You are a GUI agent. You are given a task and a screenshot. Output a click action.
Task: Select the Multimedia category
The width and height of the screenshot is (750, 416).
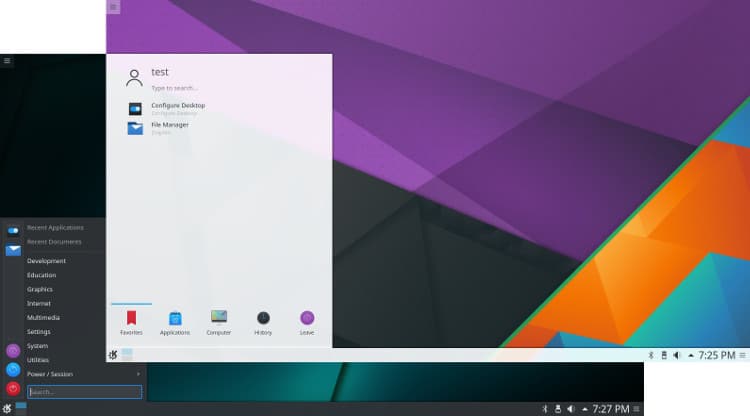[43, 317]
